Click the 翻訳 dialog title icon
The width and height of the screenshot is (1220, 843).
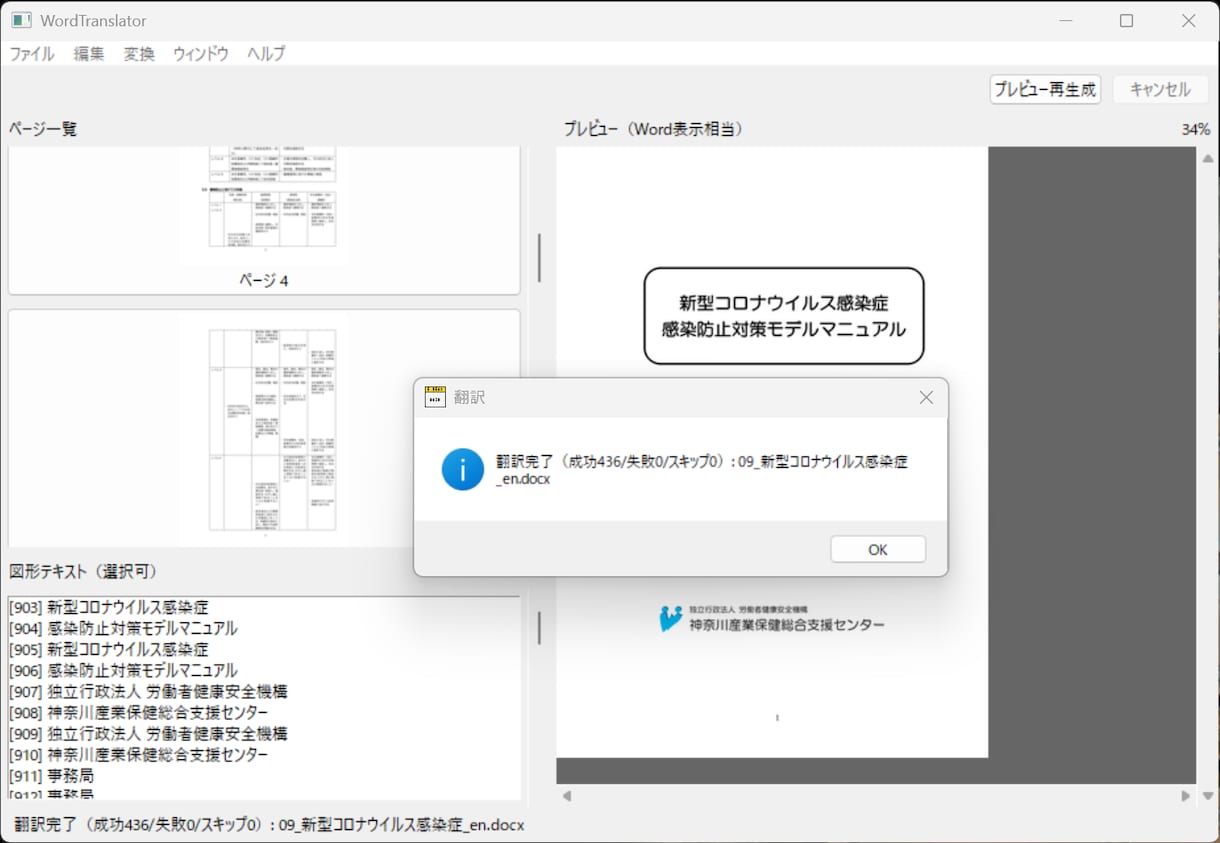coord(435,397)
